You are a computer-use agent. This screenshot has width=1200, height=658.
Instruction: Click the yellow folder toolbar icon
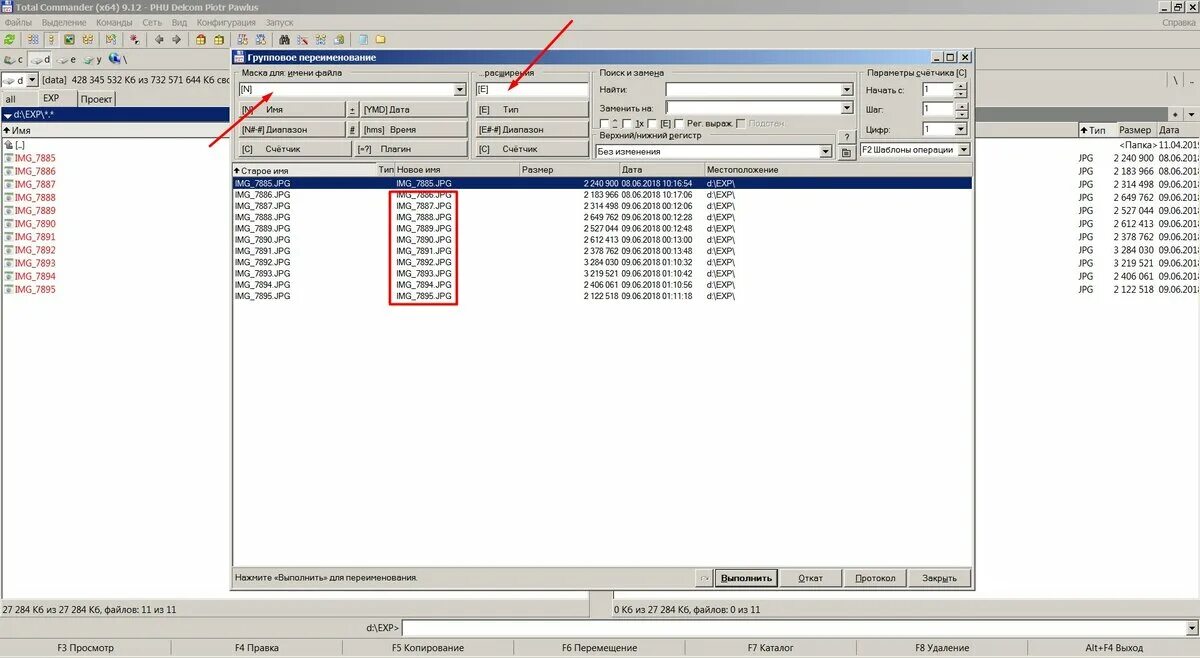pyautogui.click(x=380, y=40)
